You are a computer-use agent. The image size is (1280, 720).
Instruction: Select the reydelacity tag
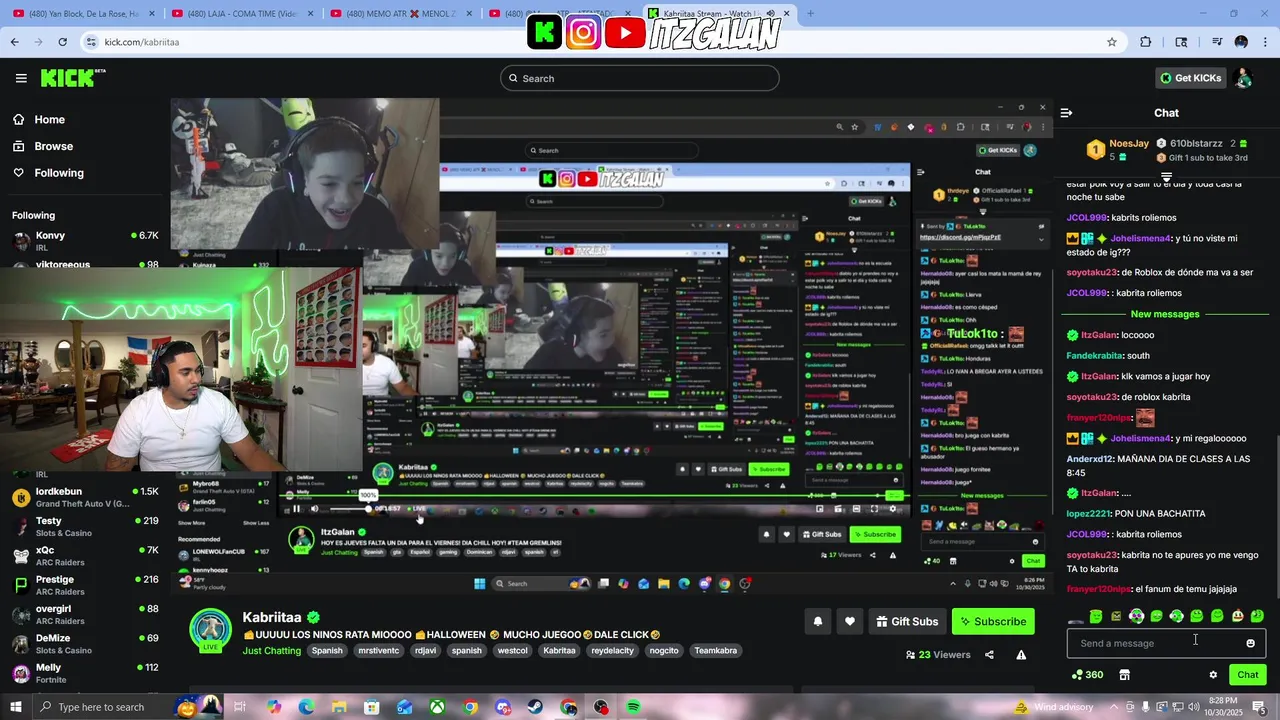click(613, 650)
